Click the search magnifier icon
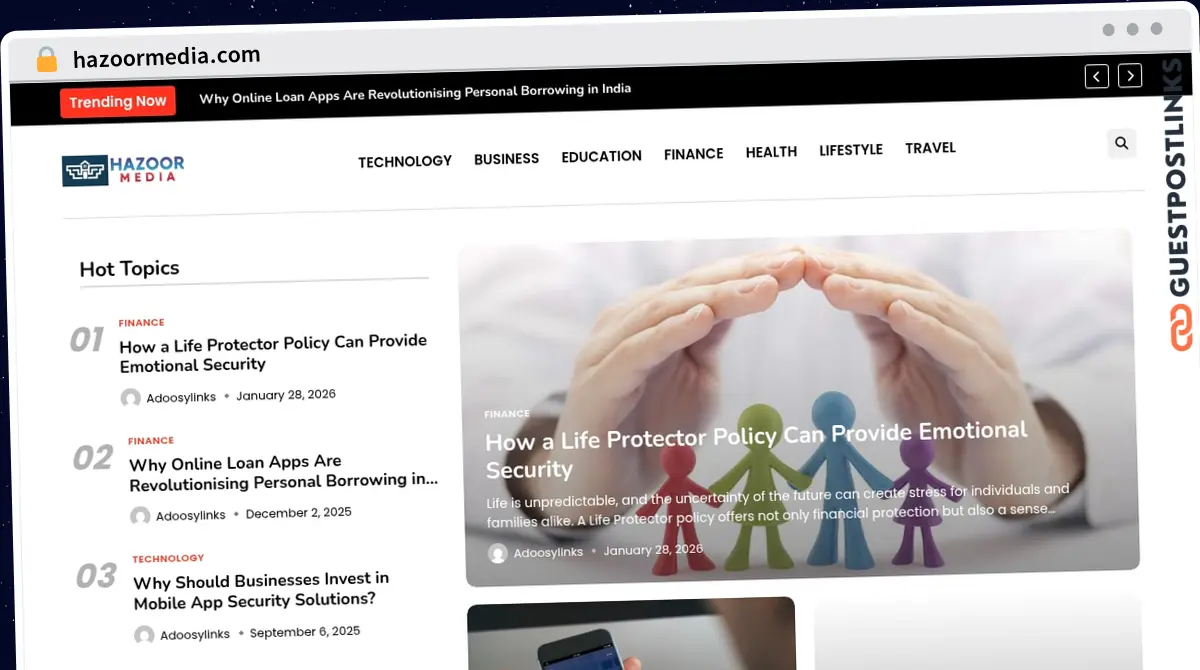 tap(1121, 143)
